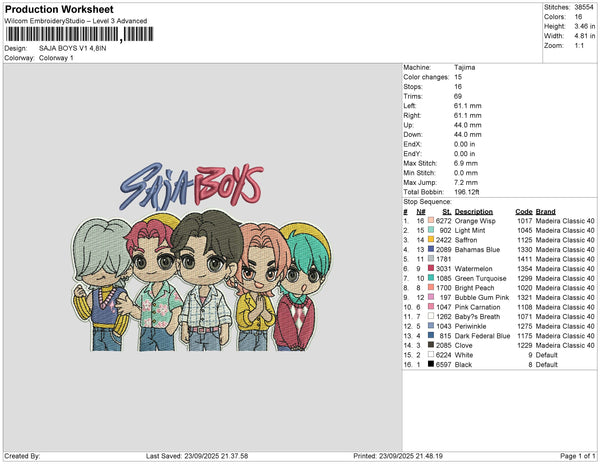Select the Light Mint thread swatch

(432, 230)
